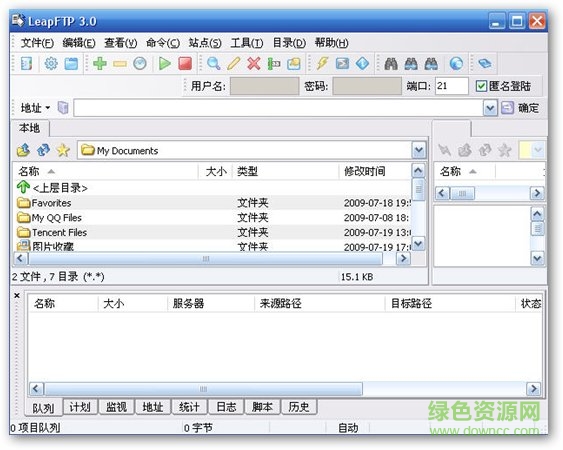Click the third binoculars icon

(x=431, y=64)
